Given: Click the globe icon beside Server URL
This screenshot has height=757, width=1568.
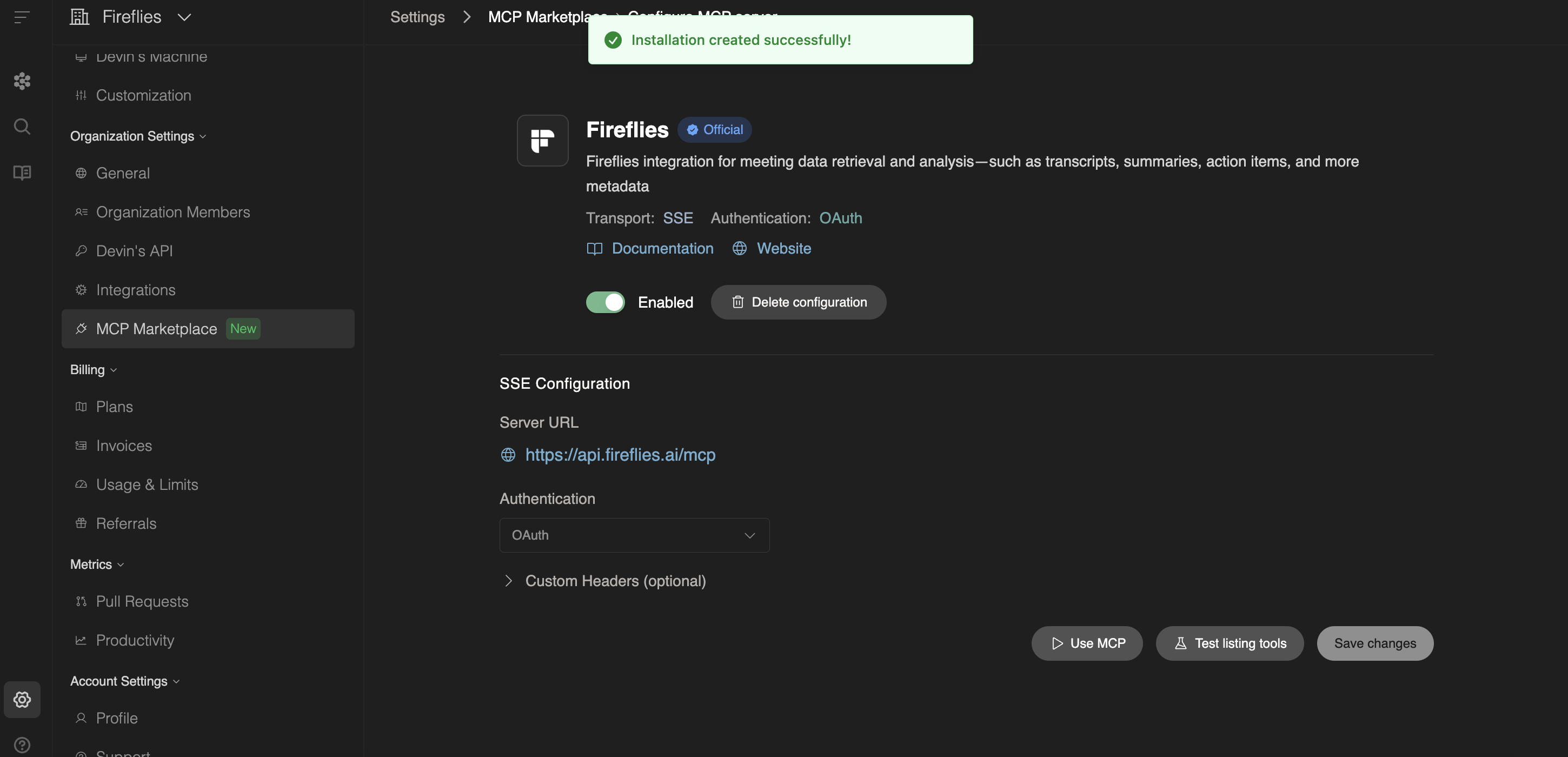Looking at the screenshot, I should click(x=508, y=455).
